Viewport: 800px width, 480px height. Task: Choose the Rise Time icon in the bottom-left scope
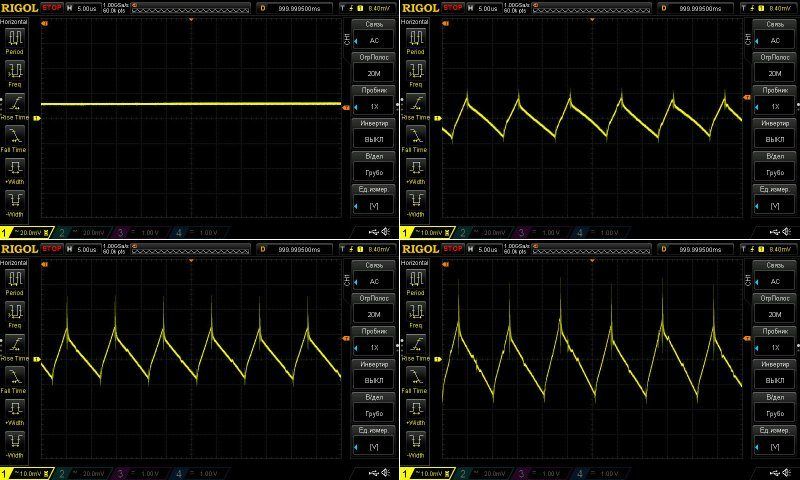click(15, 345)
